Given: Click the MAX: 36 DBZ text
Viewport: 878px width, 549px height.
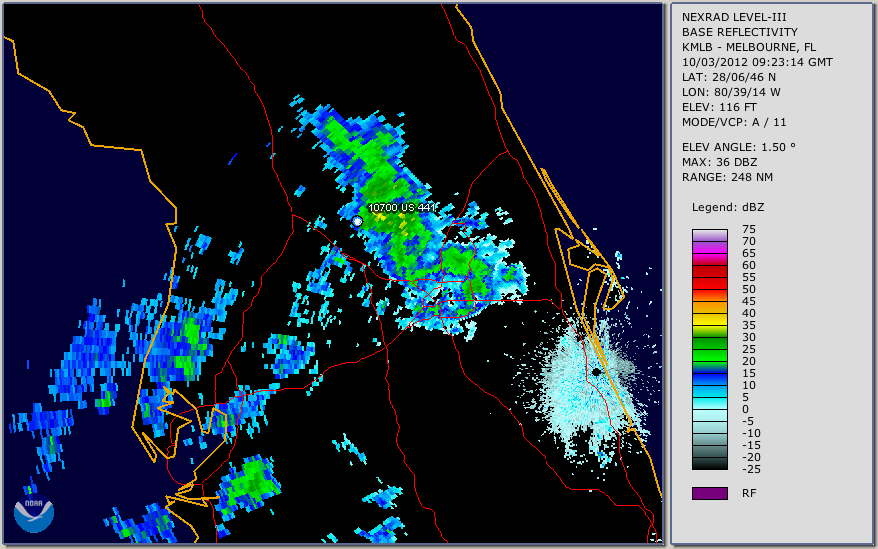Looking at the screenshot, I should click(x=719, y=162).
